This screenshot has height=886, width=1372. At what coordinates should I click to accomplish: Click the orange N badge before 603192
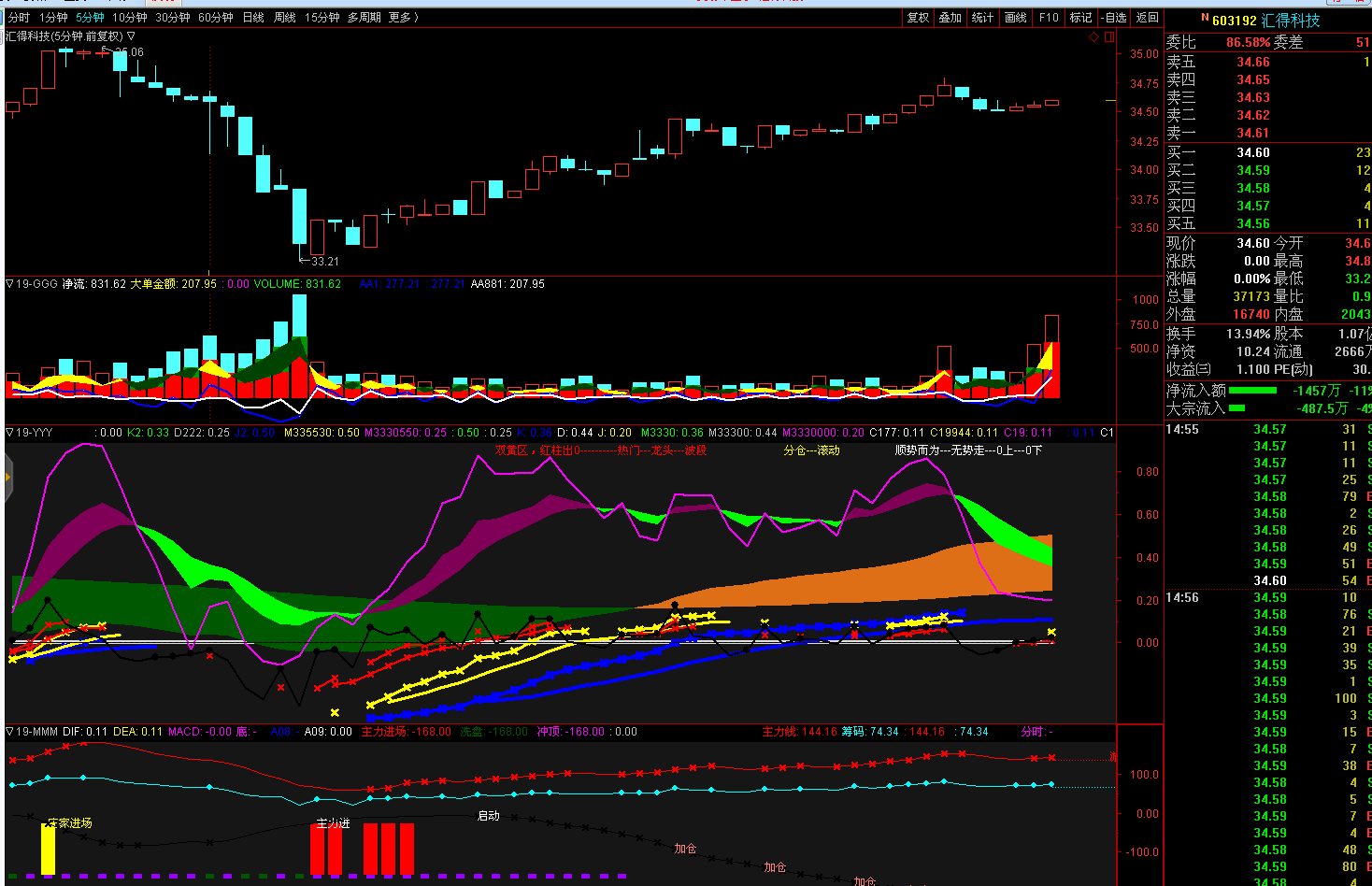(x=1205, y=19)
